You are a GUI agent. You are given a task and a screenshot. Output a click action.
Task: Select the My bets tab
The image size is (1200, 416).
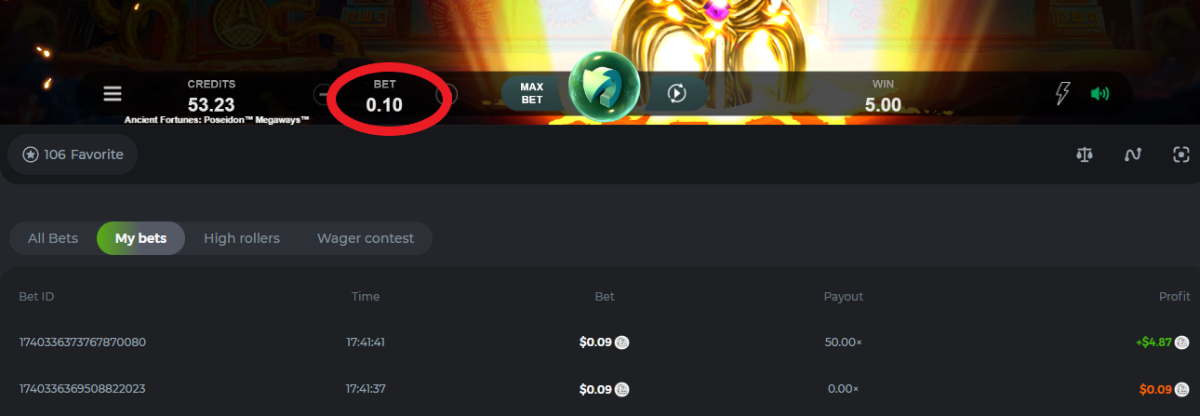pyautogui.click(x=140, y=238)
